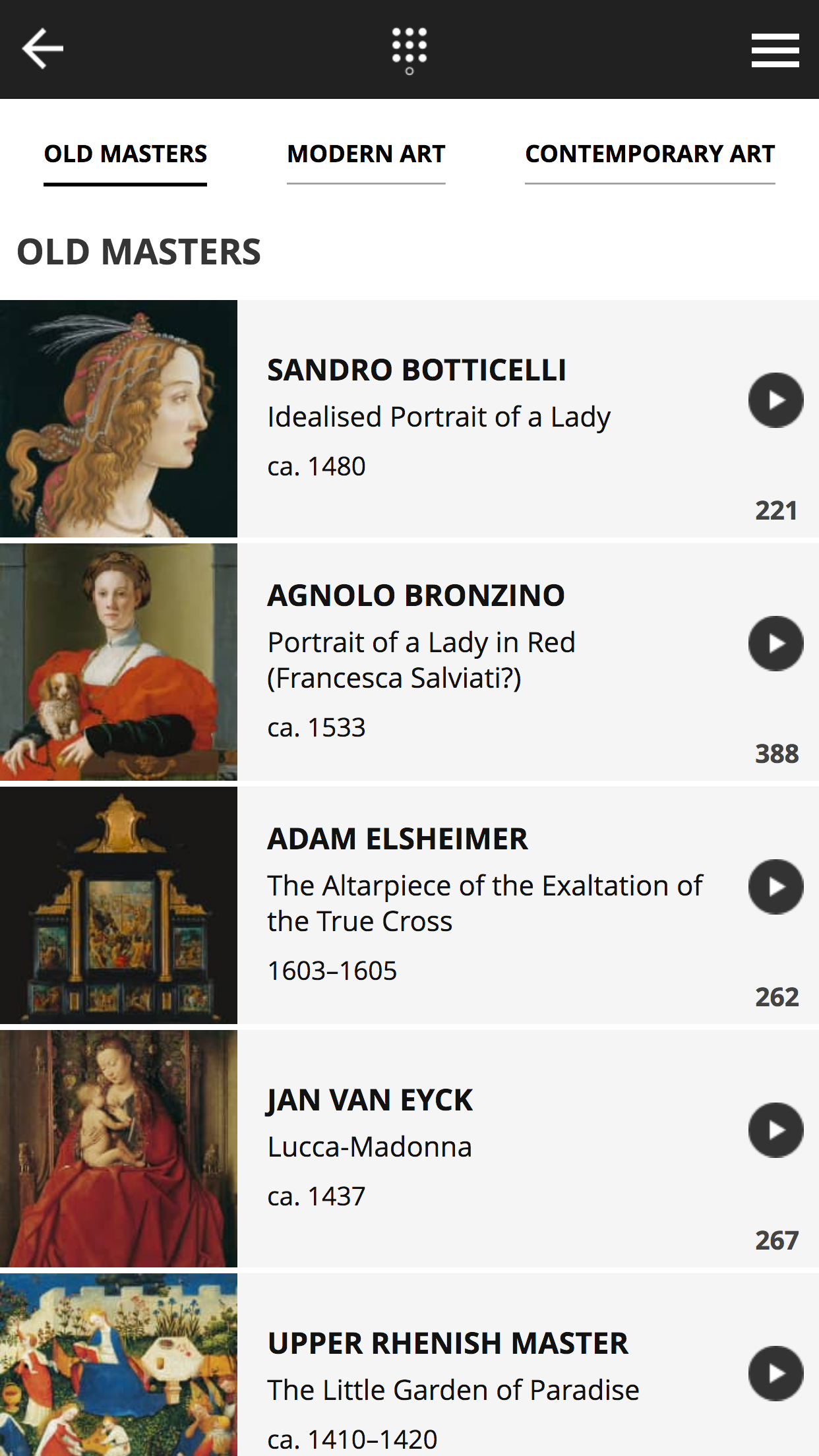Open the Lady in Red thumbnail
Image resolution: width=819 pixels, height=1456 pixels.
119,662
